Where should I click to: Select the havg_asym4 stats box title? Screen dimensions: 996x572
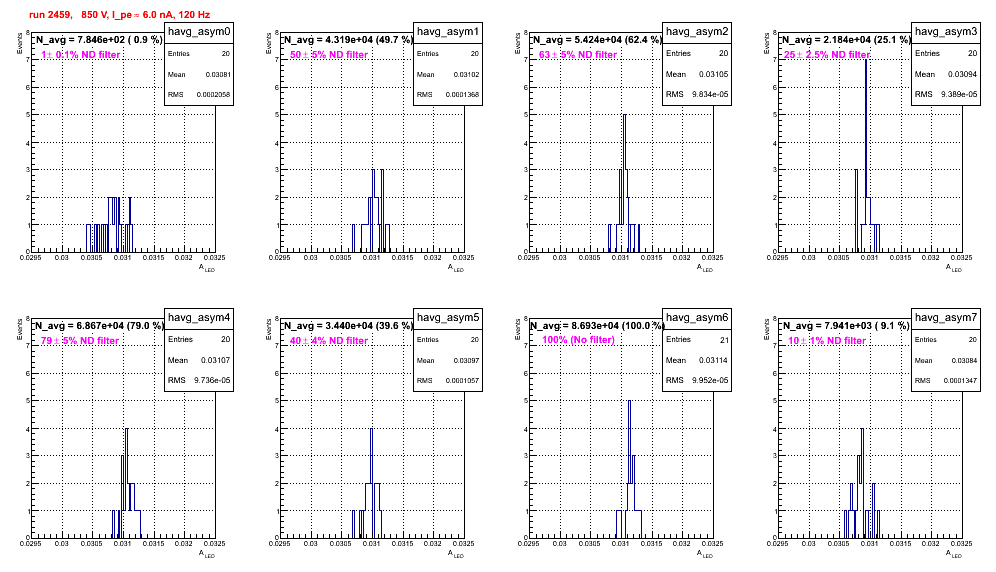coord(199,318)
